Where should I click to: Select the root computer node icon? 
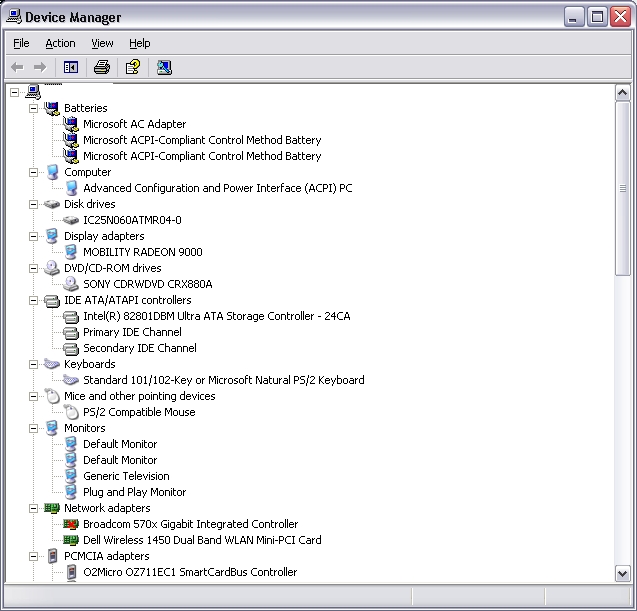(33, 92)
